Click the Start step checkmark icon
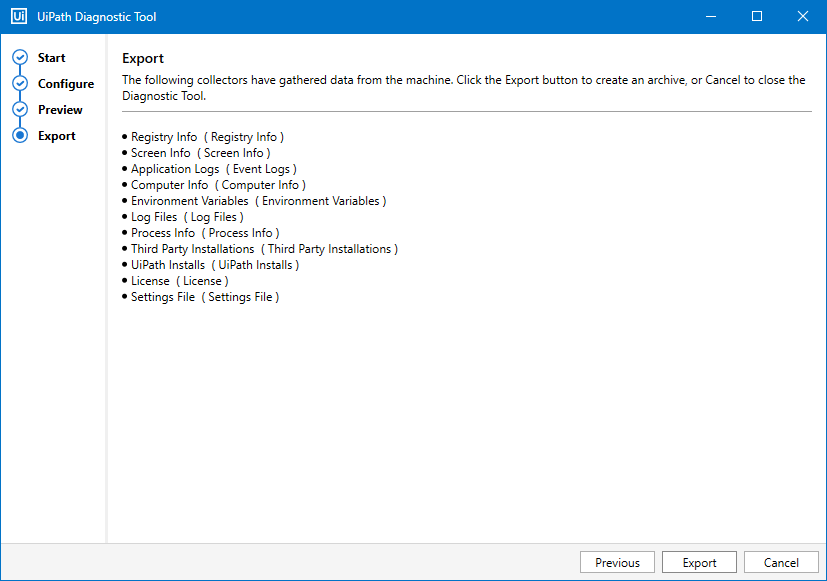Image resolution: width=827 pixels, height=581 pixels. pyautogui.click(x=20, y=58)
